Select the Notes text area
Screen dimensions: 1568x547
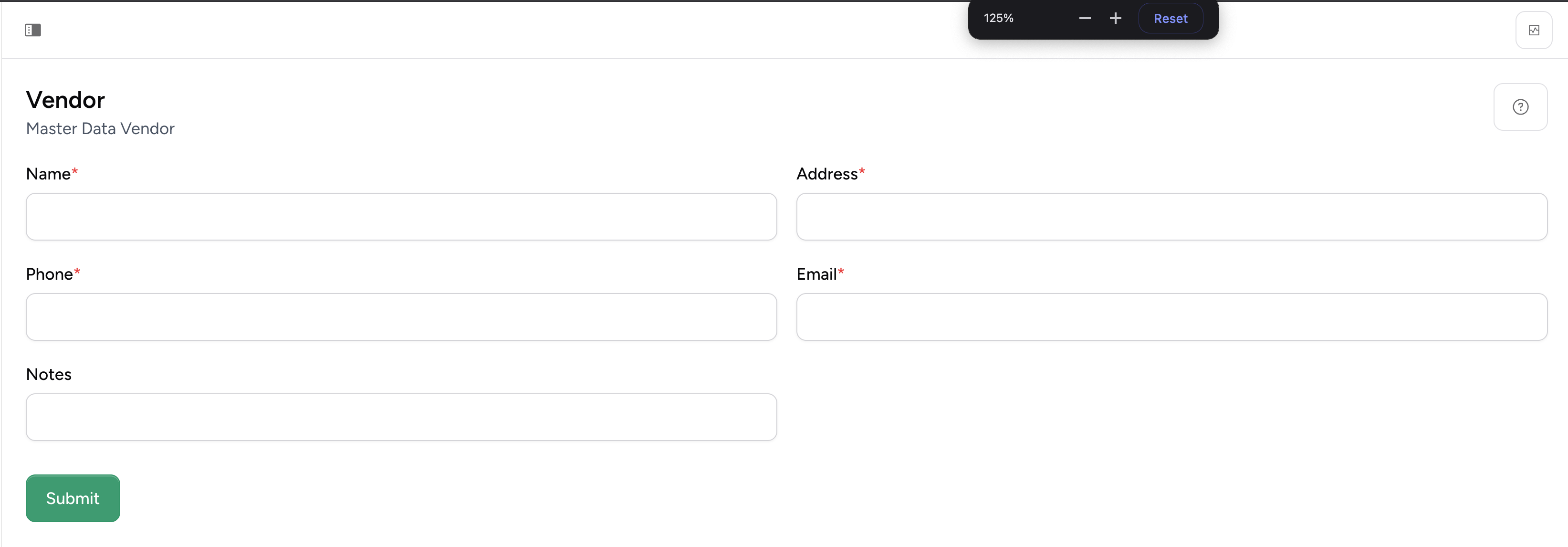tap(401, 417)
